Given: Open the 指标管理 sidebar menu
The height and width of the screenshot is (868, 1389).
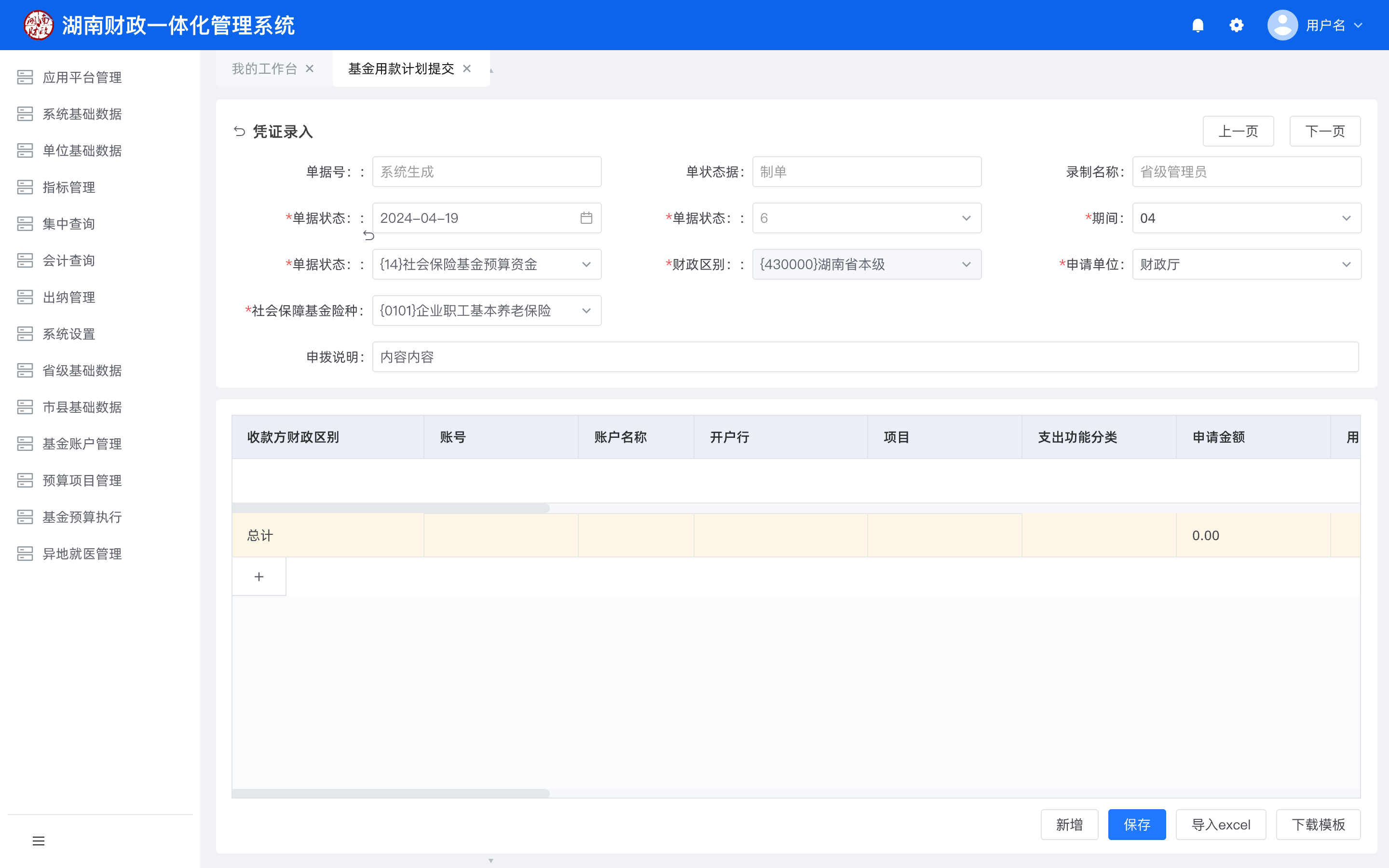Looking at the screenshot, I should [69, 187].
